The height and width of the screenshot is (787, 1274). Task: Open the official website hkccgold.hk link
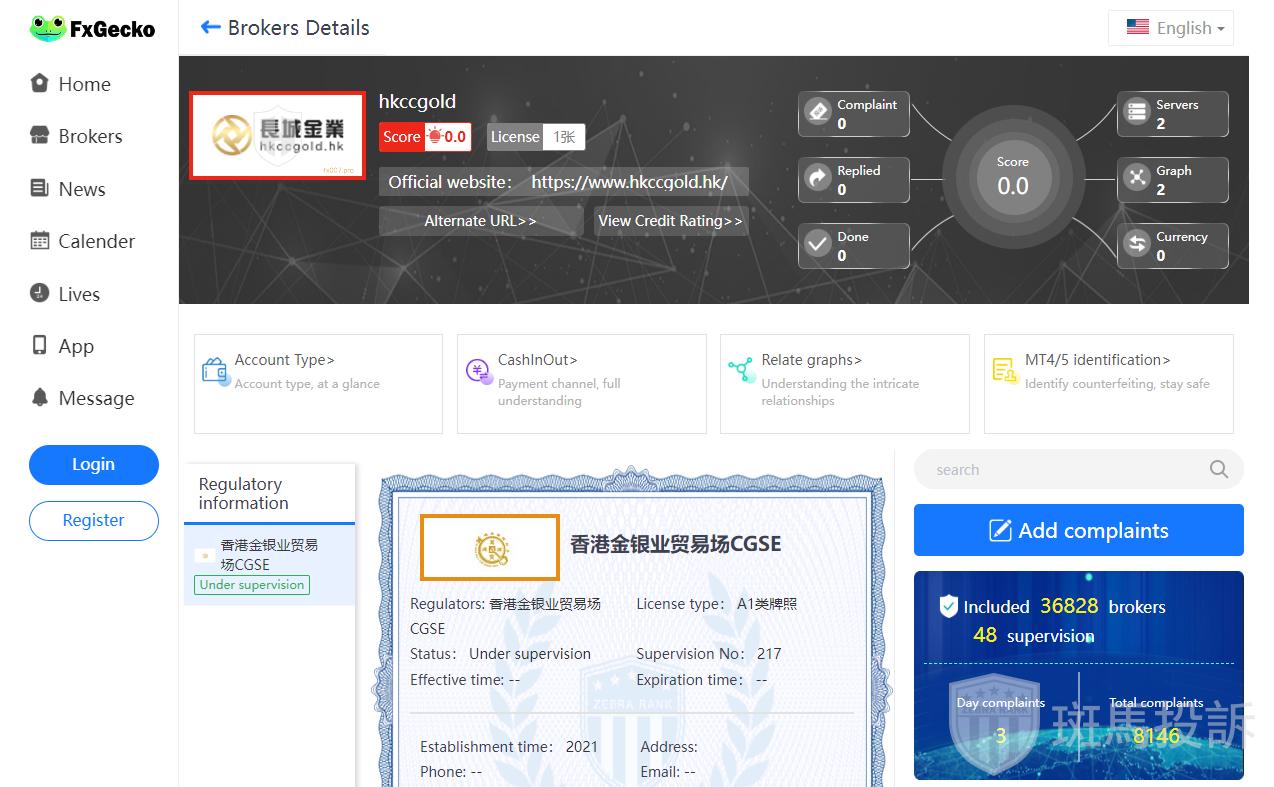[x=628, y=182]
